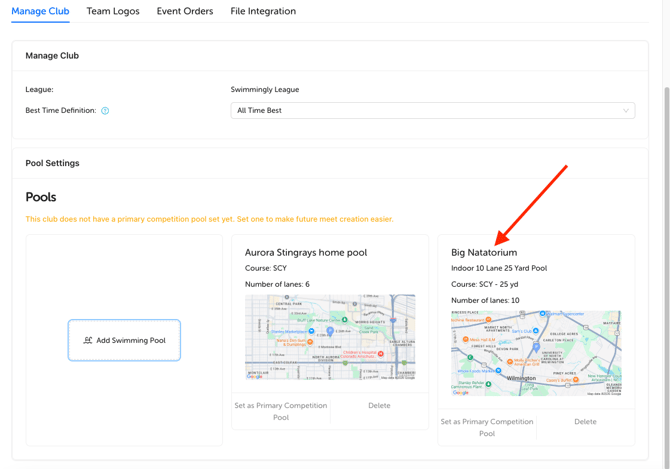This screenshot has width=670, height=469.
Task: Click the Big Natatorium map thumbnail
Action: (536, 353)
